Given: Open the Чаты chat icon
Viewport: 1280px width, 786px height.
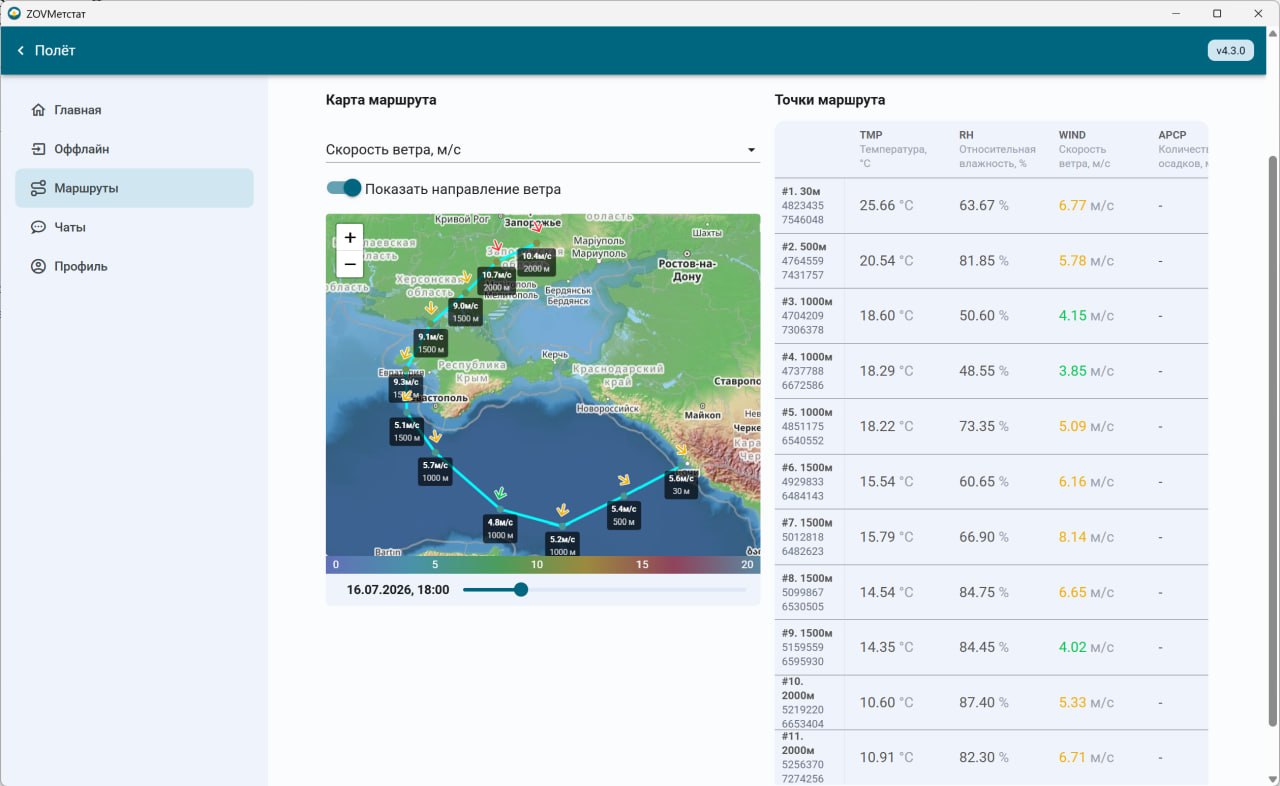Looking at the screenshot, I should (x=38, y=227).
